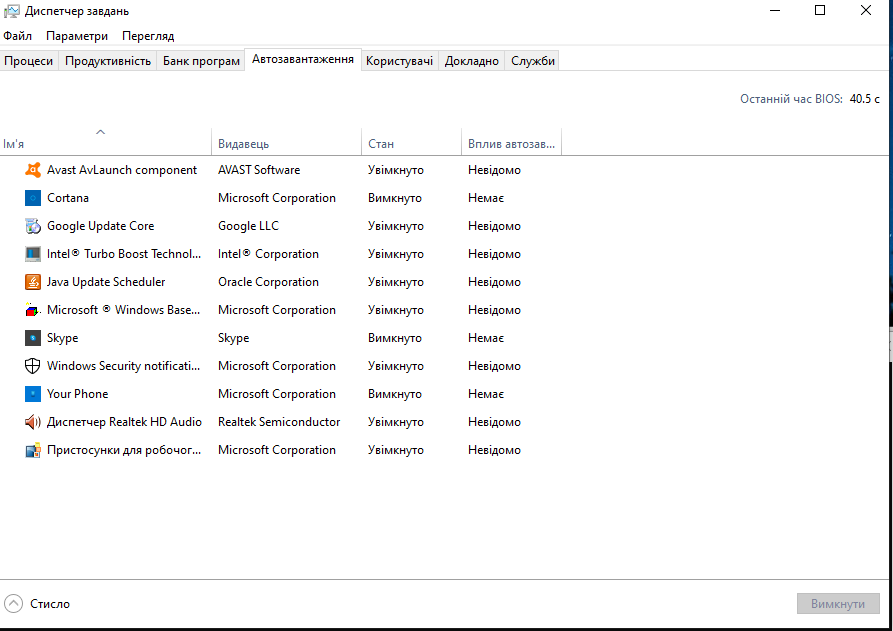Click the Стисло label
893x631 pixels.
50,604
